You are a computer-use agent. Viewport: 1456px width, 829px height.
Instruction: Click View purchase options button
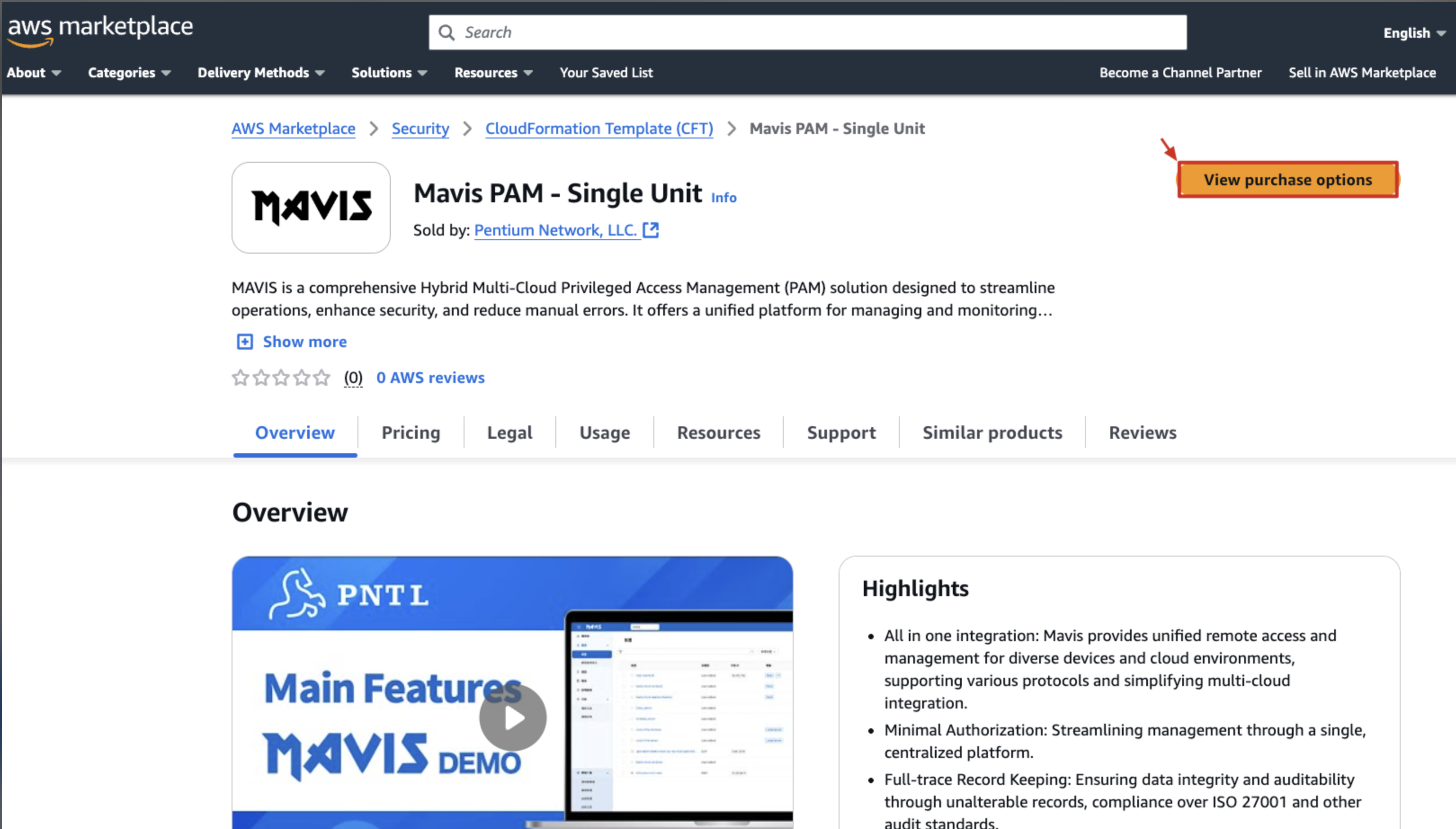point(1287,180)
